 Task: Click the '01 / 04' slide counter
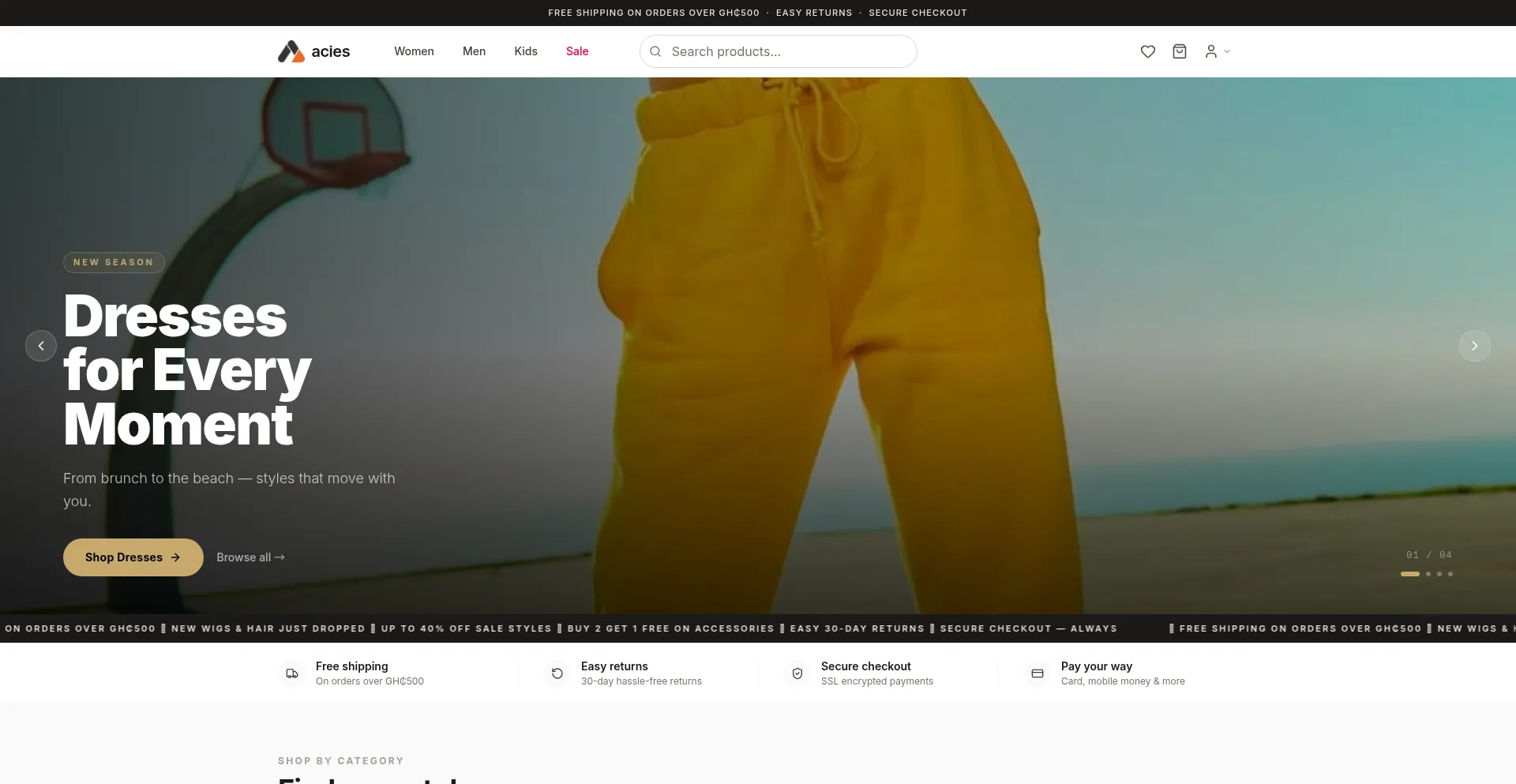pyautogui.click(x=1429, y=555)
